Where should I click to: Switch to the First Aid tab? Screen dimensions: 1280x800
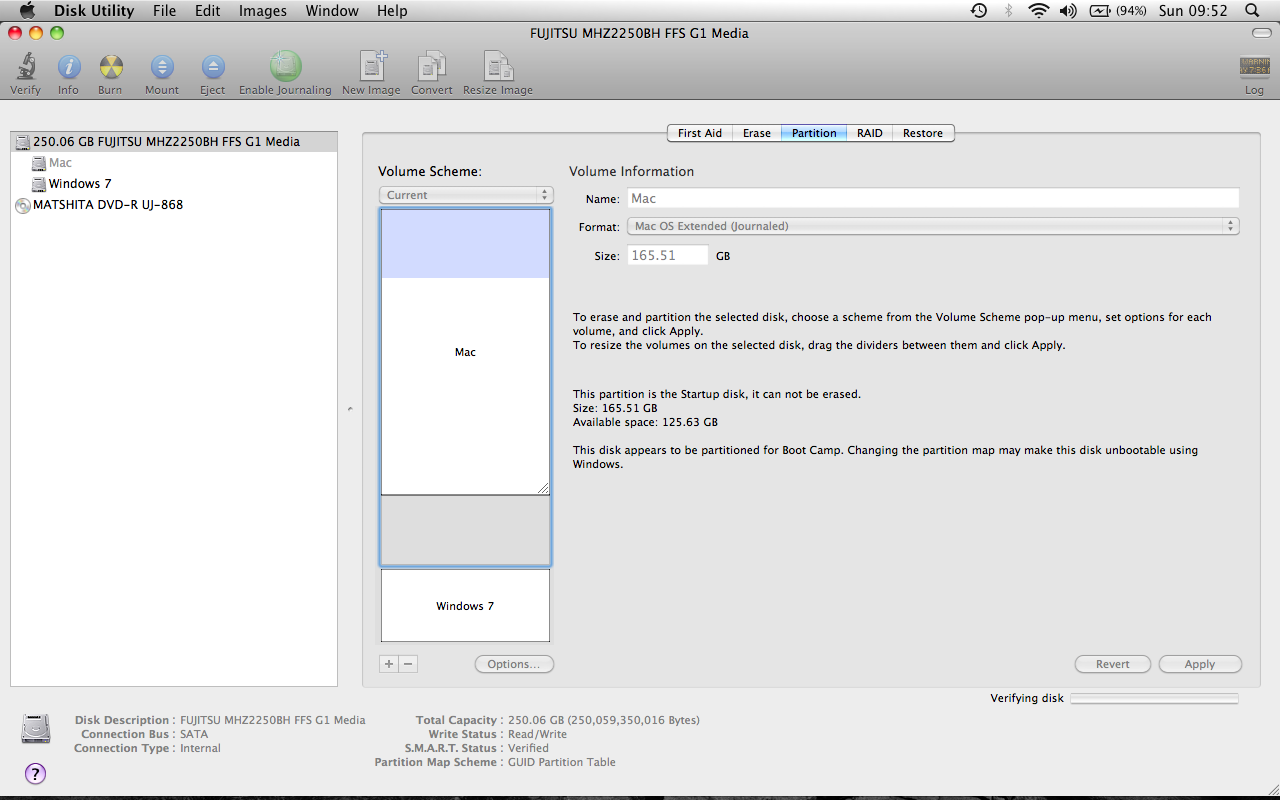(700, 133)
